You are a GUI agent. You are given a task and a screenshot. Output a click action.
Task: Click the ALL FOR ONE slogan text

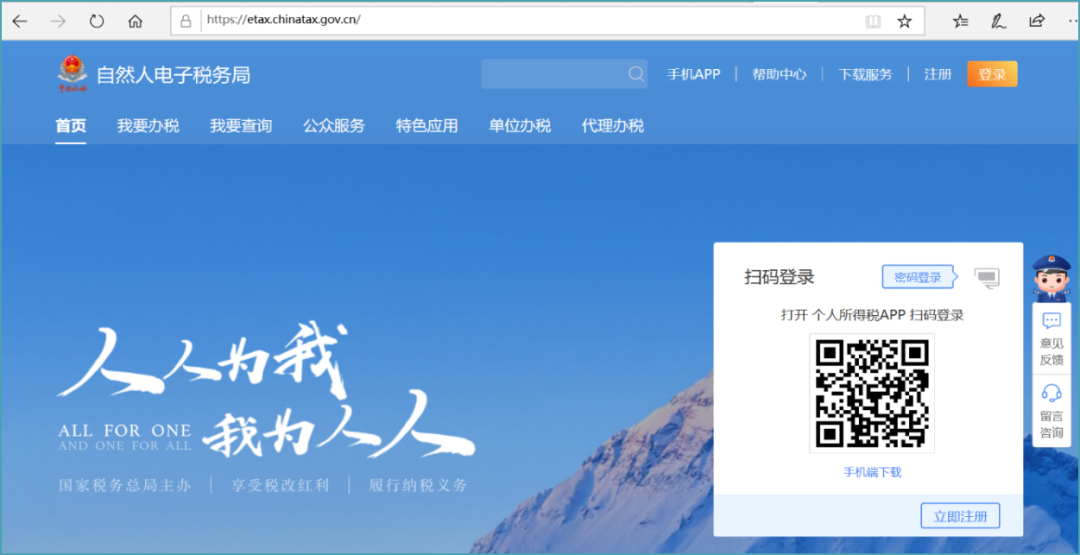pyautogui.click(x=125, y=431)
